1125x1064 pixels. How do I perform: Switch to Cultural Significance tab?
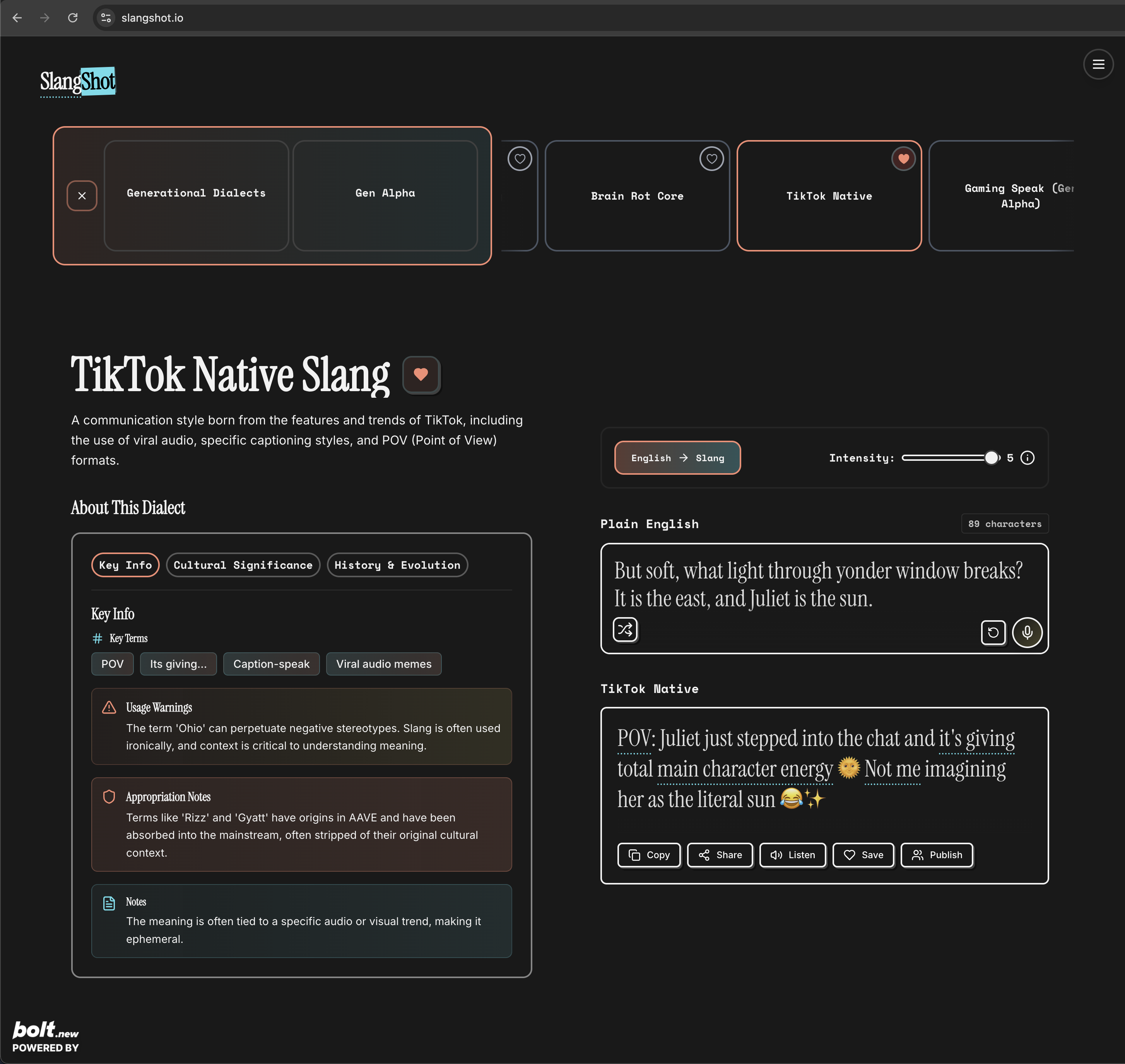(243, 565)
